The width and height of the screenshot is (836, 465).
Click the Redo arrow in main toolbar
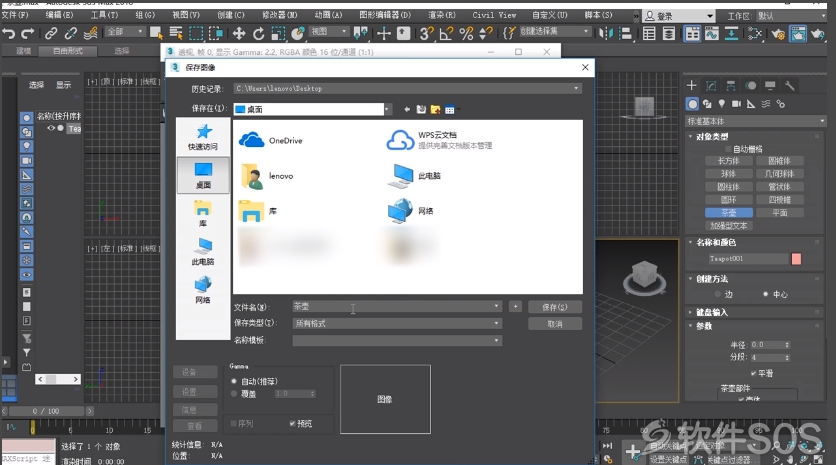(x=28, y=34)
